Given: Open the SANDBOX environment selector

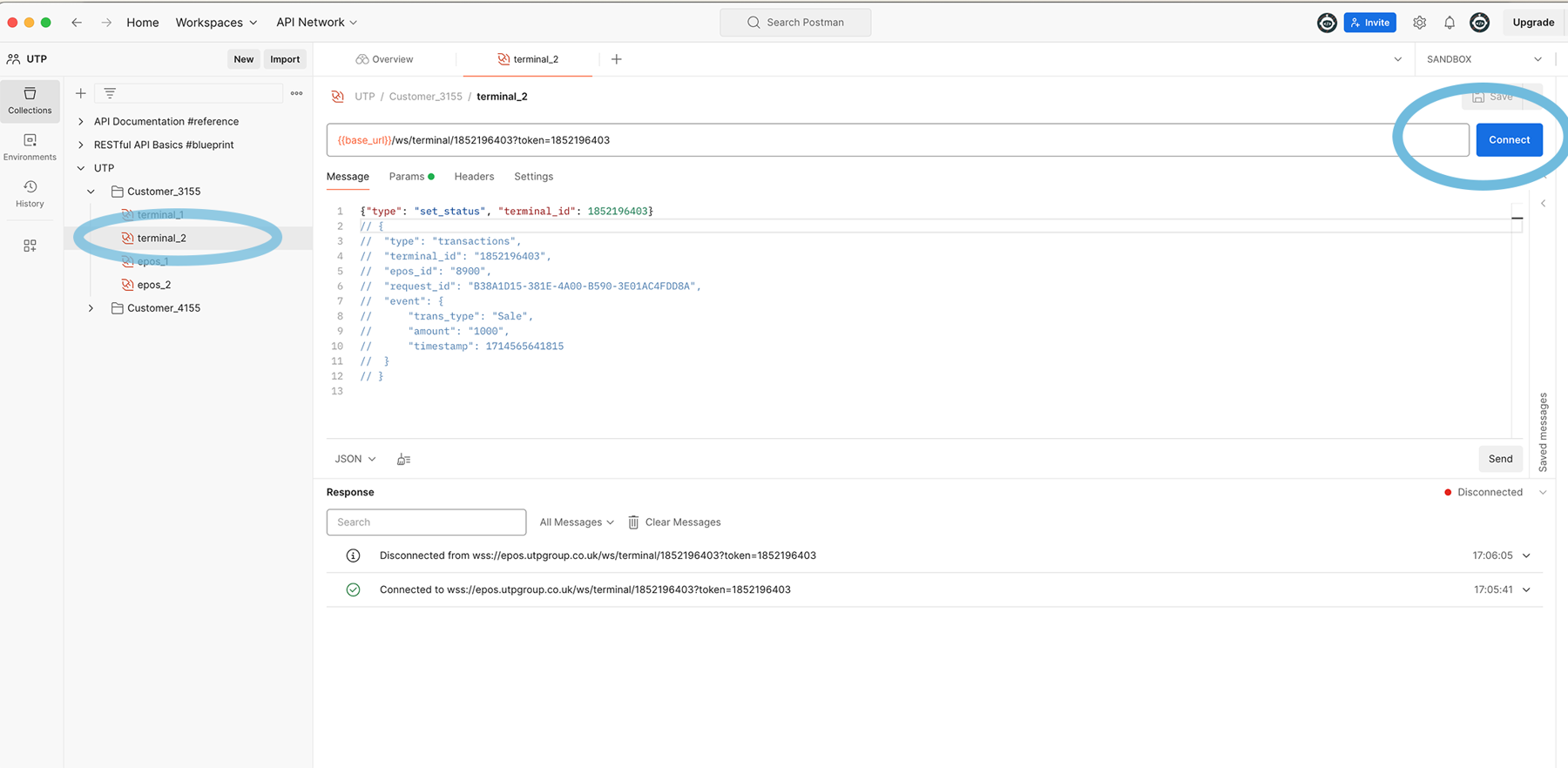Looking at the screenshot, I should click(1484, 59).
